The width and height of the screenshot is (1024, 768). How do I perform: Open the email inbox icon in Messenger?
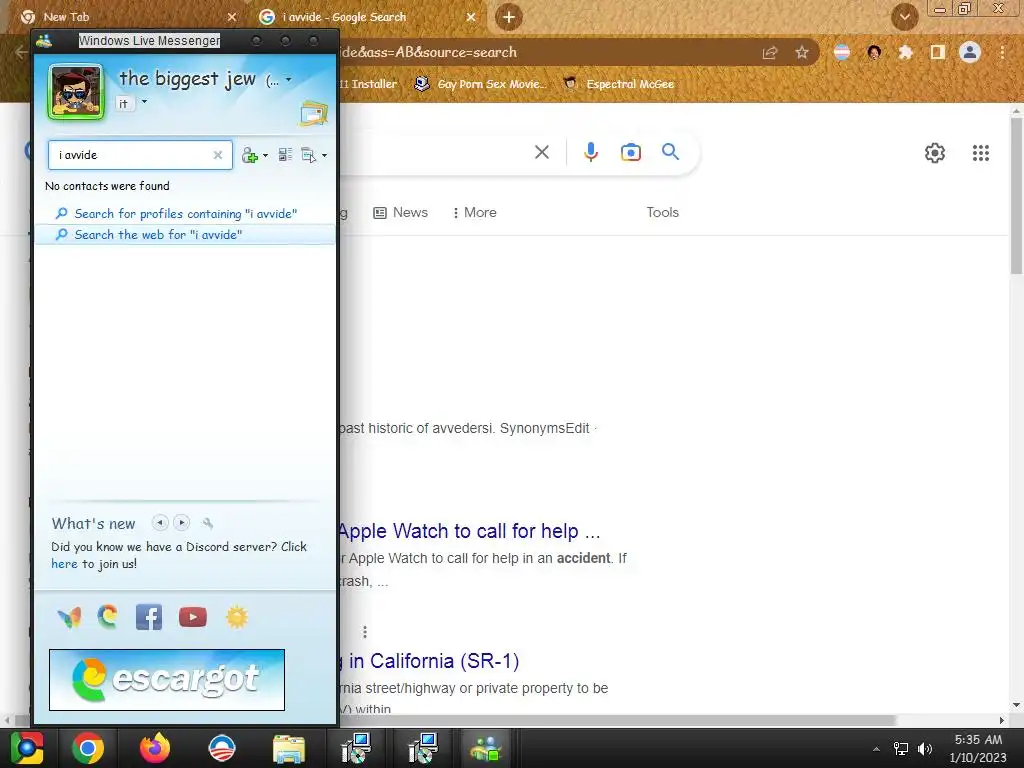point(313,114)
